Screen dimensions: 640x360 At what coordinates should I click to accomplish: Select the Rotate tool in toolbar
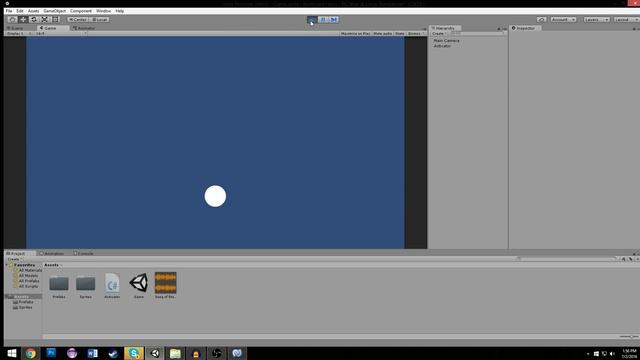point(34,20)
